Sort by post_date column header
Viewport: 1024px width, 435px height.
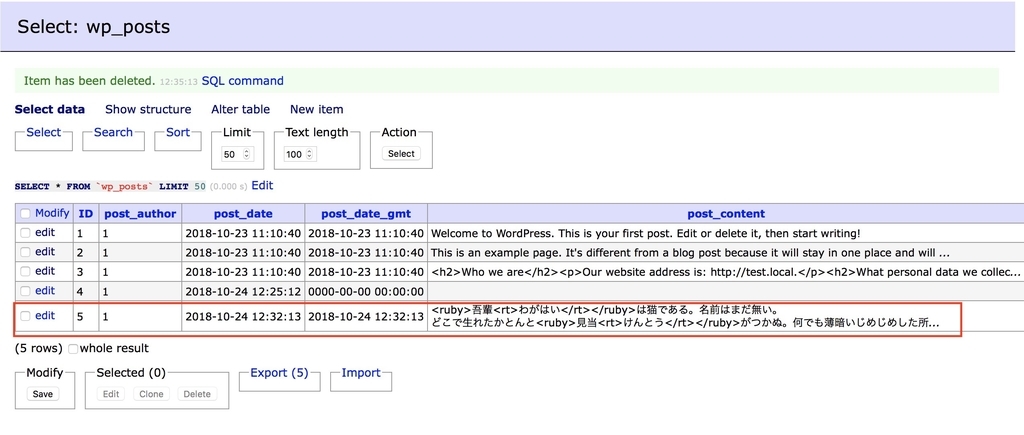pyautogui.click(x=243, y=214)
